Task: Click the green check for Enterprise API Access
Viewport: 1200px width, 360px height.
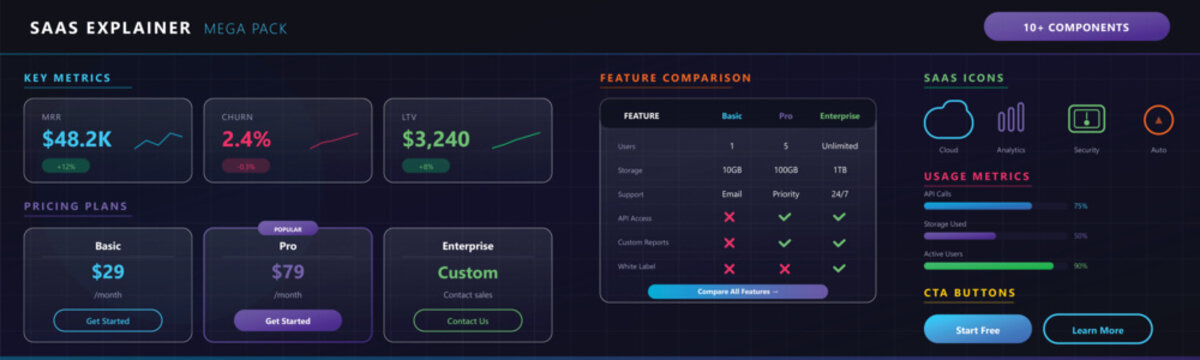Action: (x=839, y=217)
